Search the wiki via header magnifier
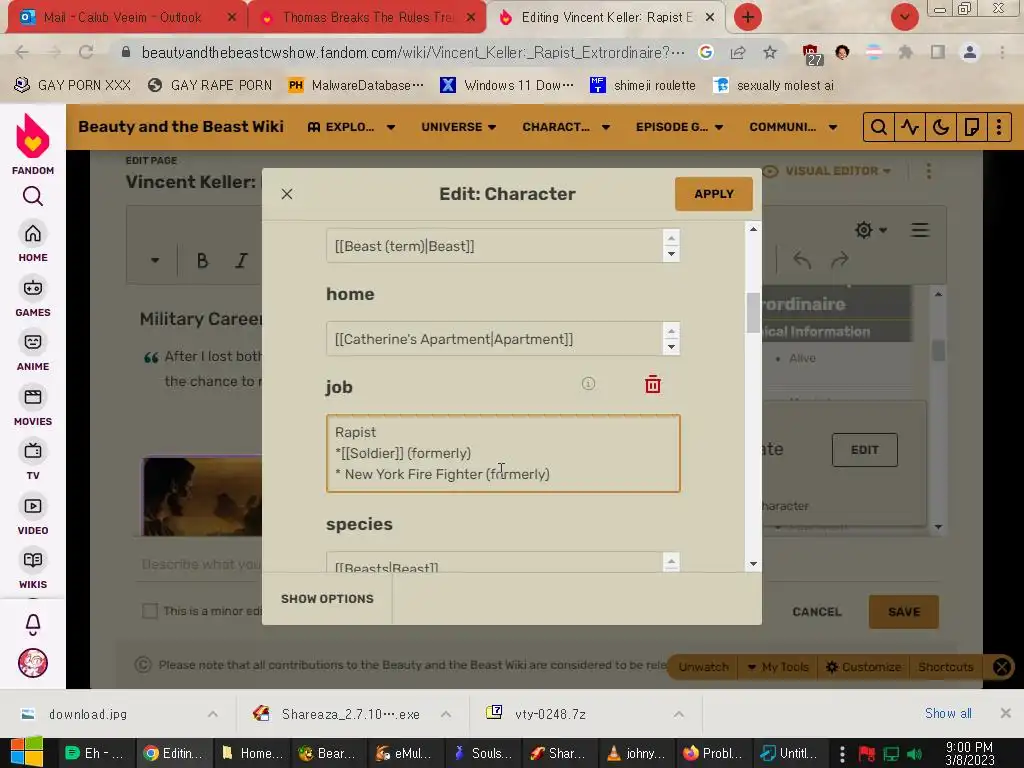This screenshot has width=1024, height=768. point(878,127)
